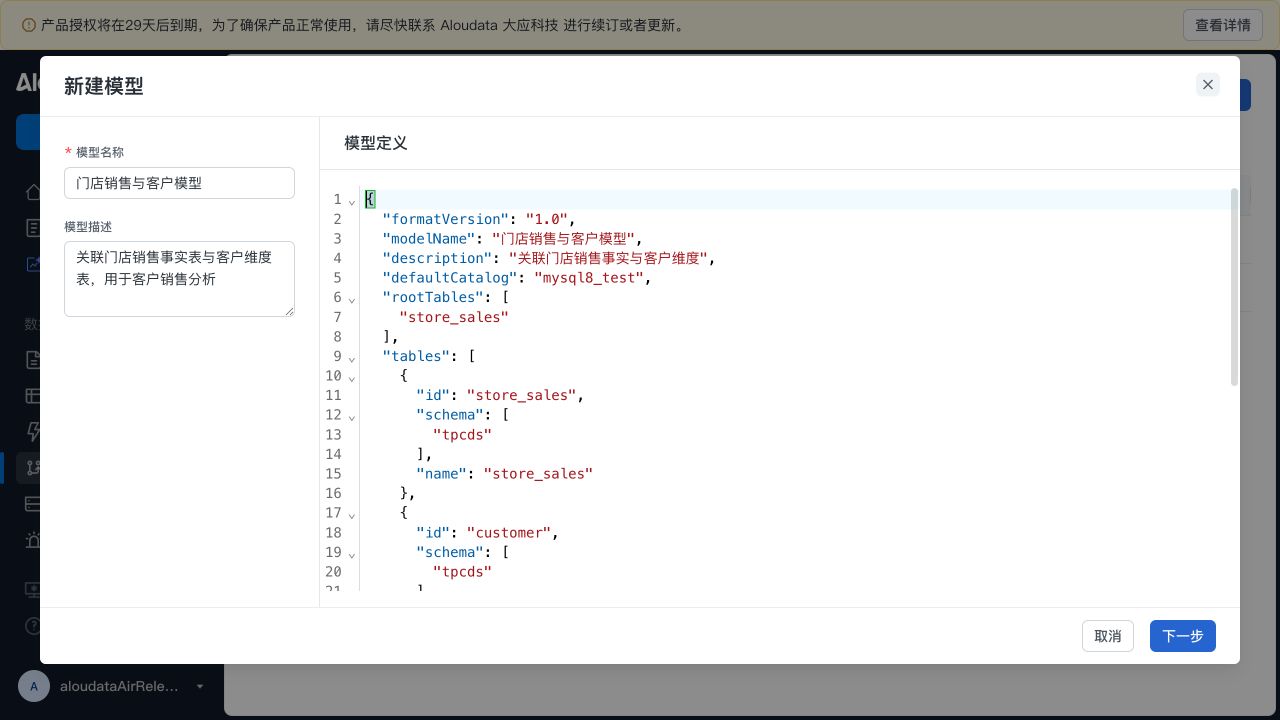Click the 新建模型 dialog title
This screenshot has height=720, width=1280.
coord(104,86)
